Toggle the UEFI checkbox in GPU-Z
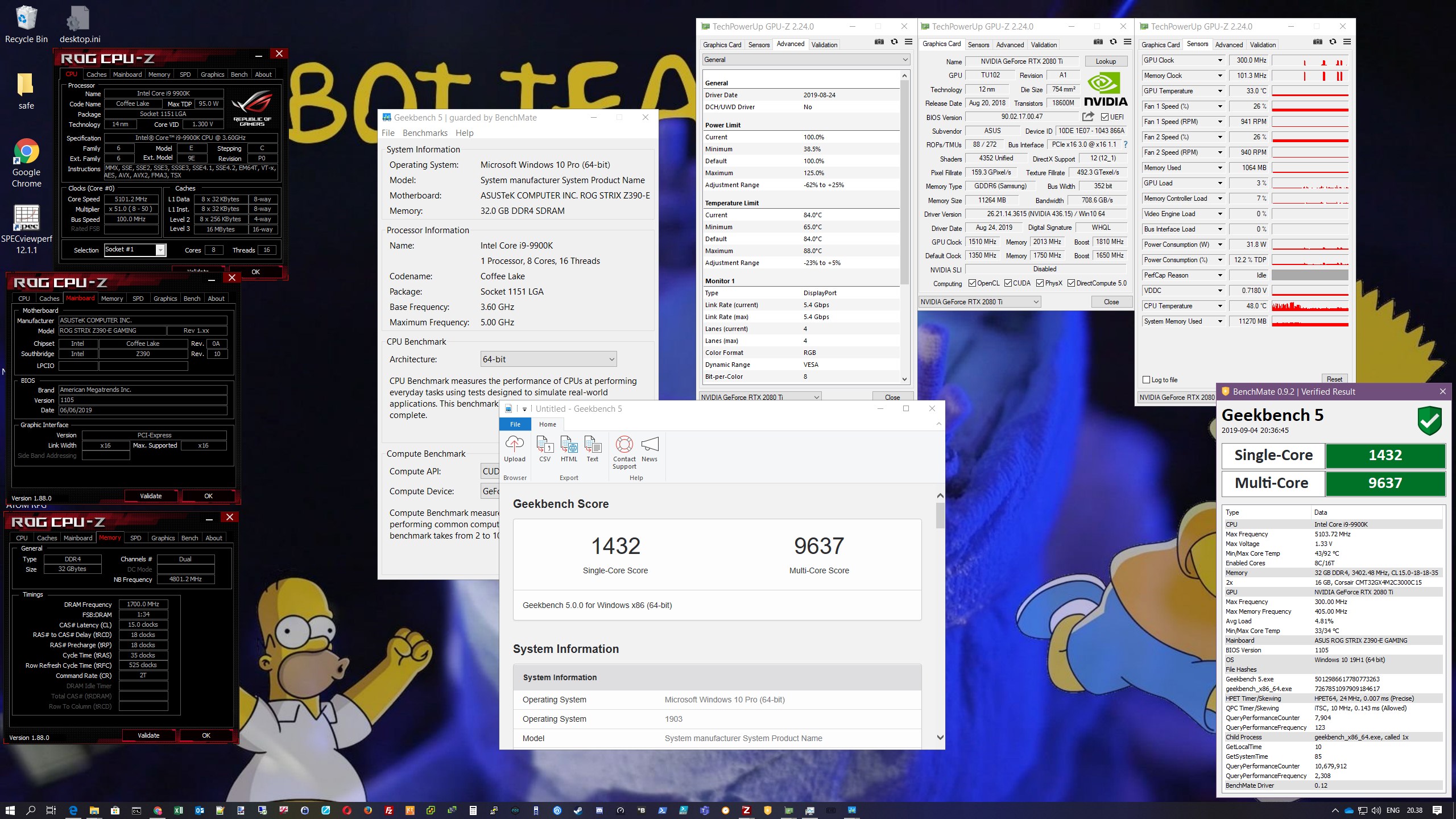Image resolution: width=1456 pixels, height=819 pixels. tap(1105, 117)
